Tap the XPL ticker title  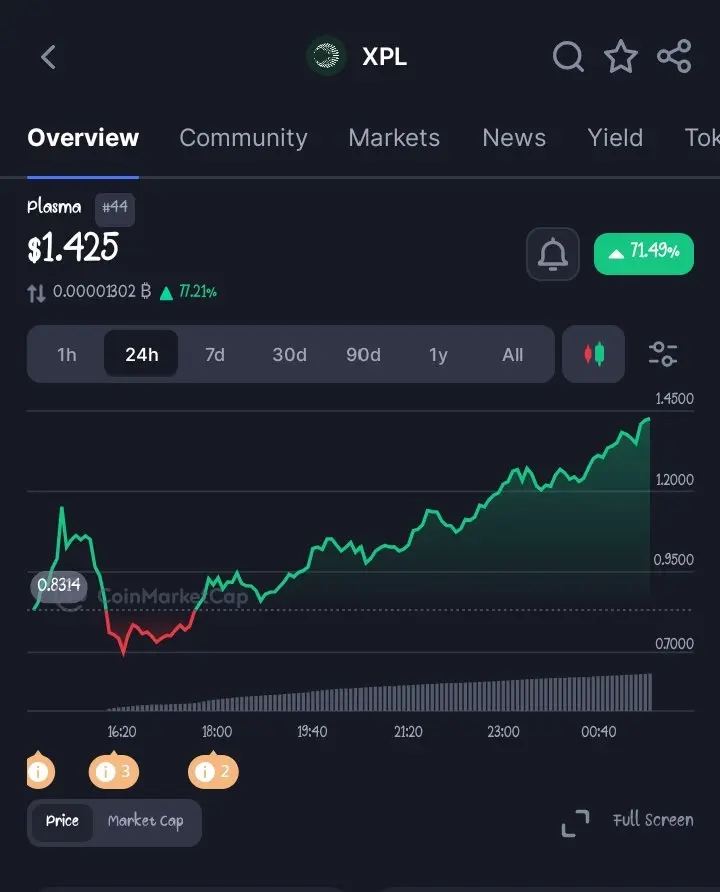(384, 57)
